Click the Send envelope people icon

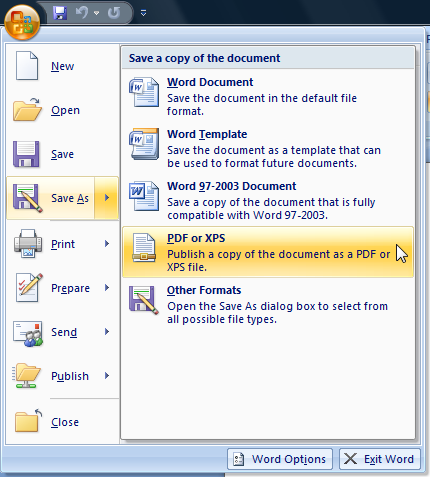28,333
